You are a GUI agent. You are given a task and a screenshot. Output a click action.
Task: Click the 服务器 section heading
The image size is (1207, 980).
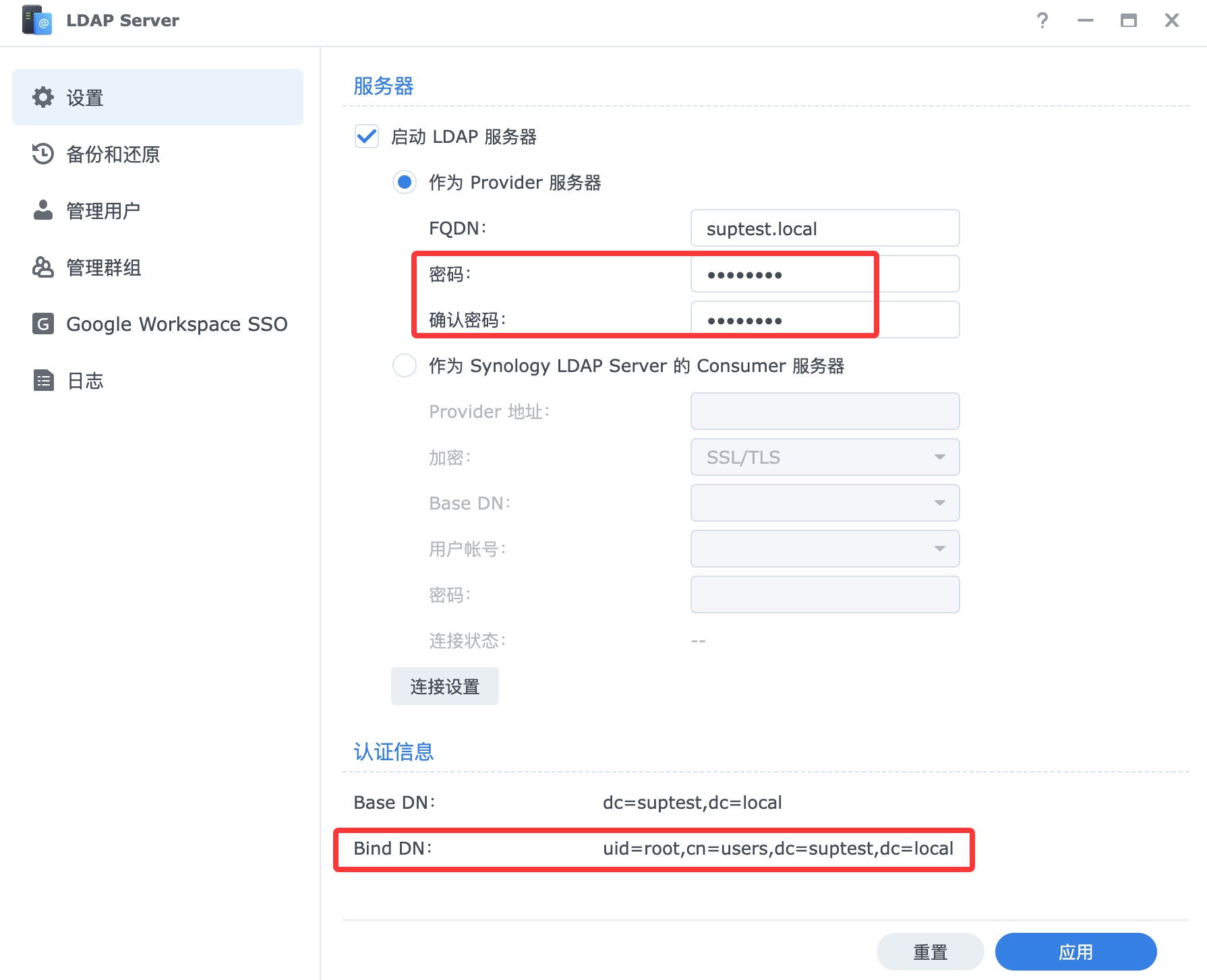(383, 86)
